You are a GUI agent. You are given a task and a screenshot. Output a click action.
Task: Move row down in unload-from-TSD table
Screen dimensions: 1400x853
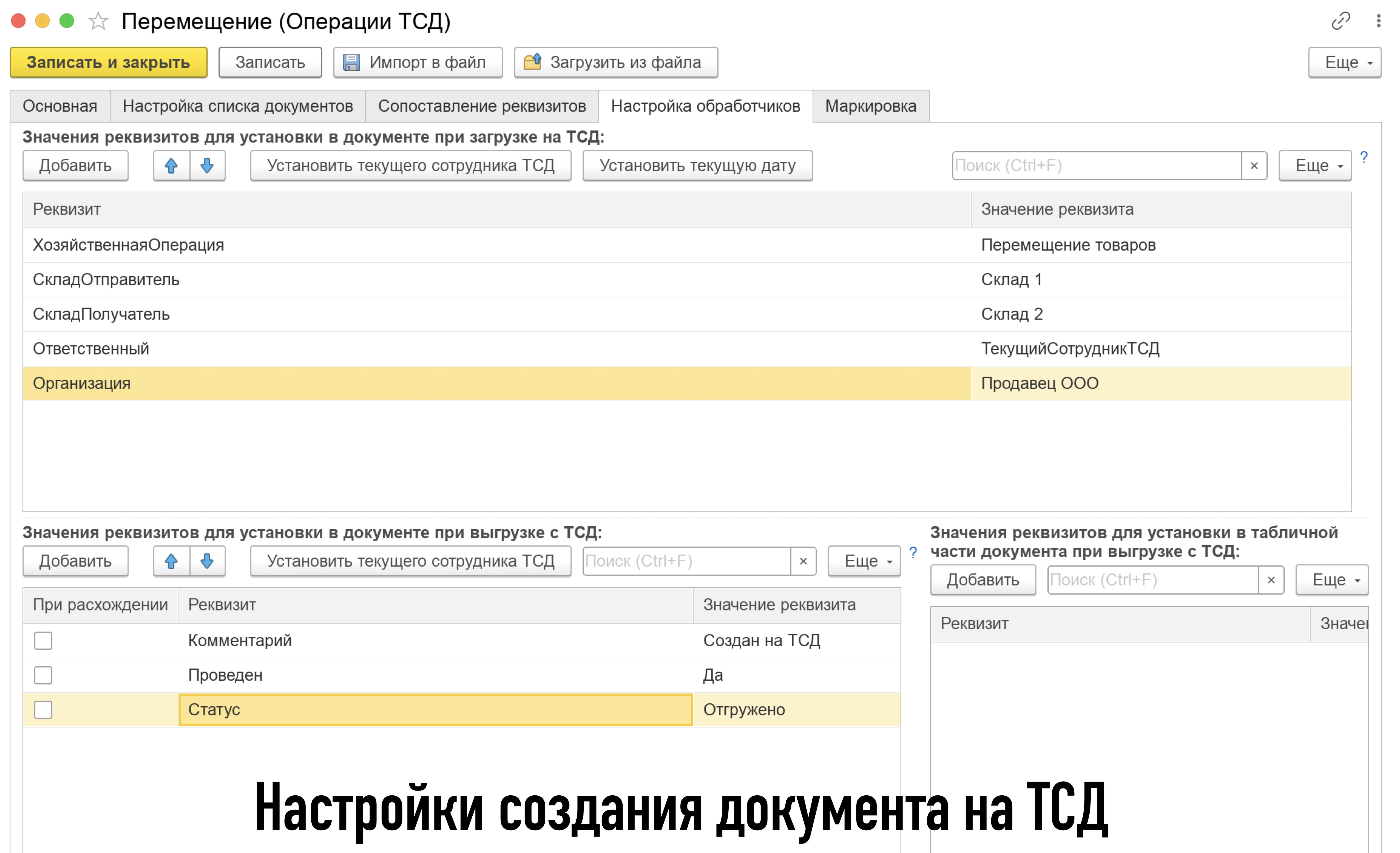[x=207, y=561]
